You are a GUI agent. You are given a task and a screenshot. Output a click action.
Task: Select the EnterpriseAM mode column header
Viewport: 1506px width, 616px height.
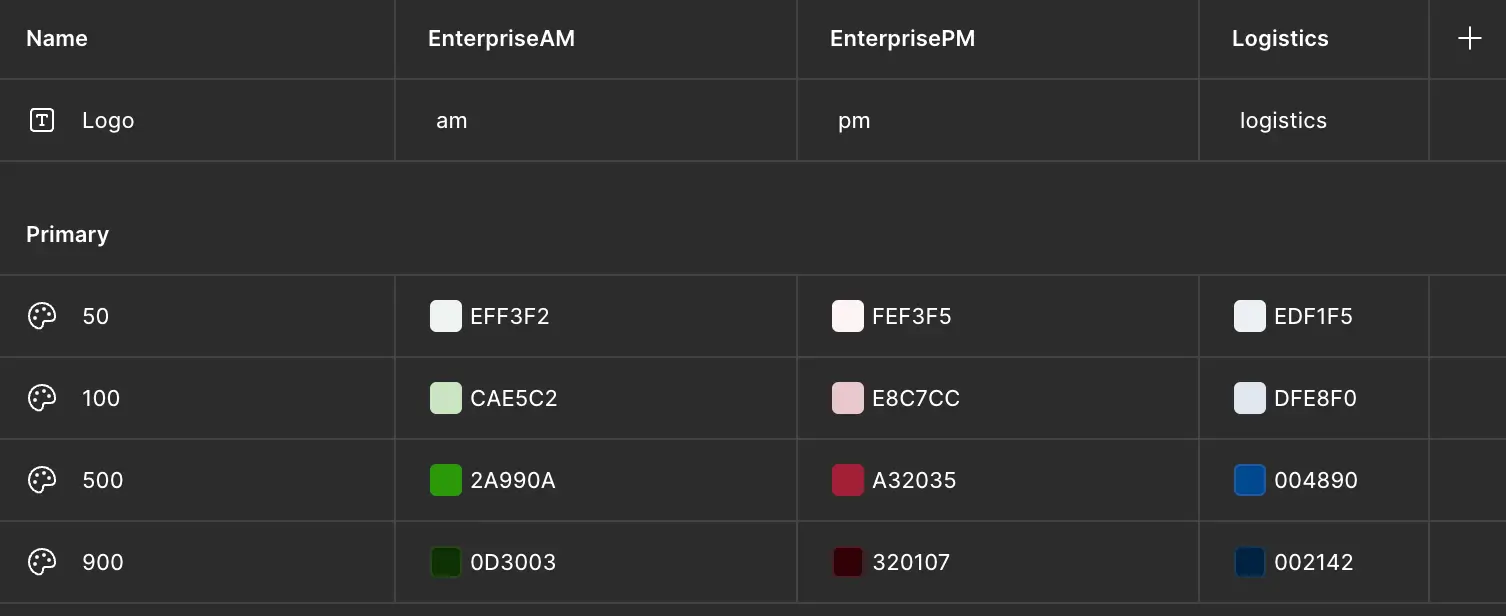point(501,39)
